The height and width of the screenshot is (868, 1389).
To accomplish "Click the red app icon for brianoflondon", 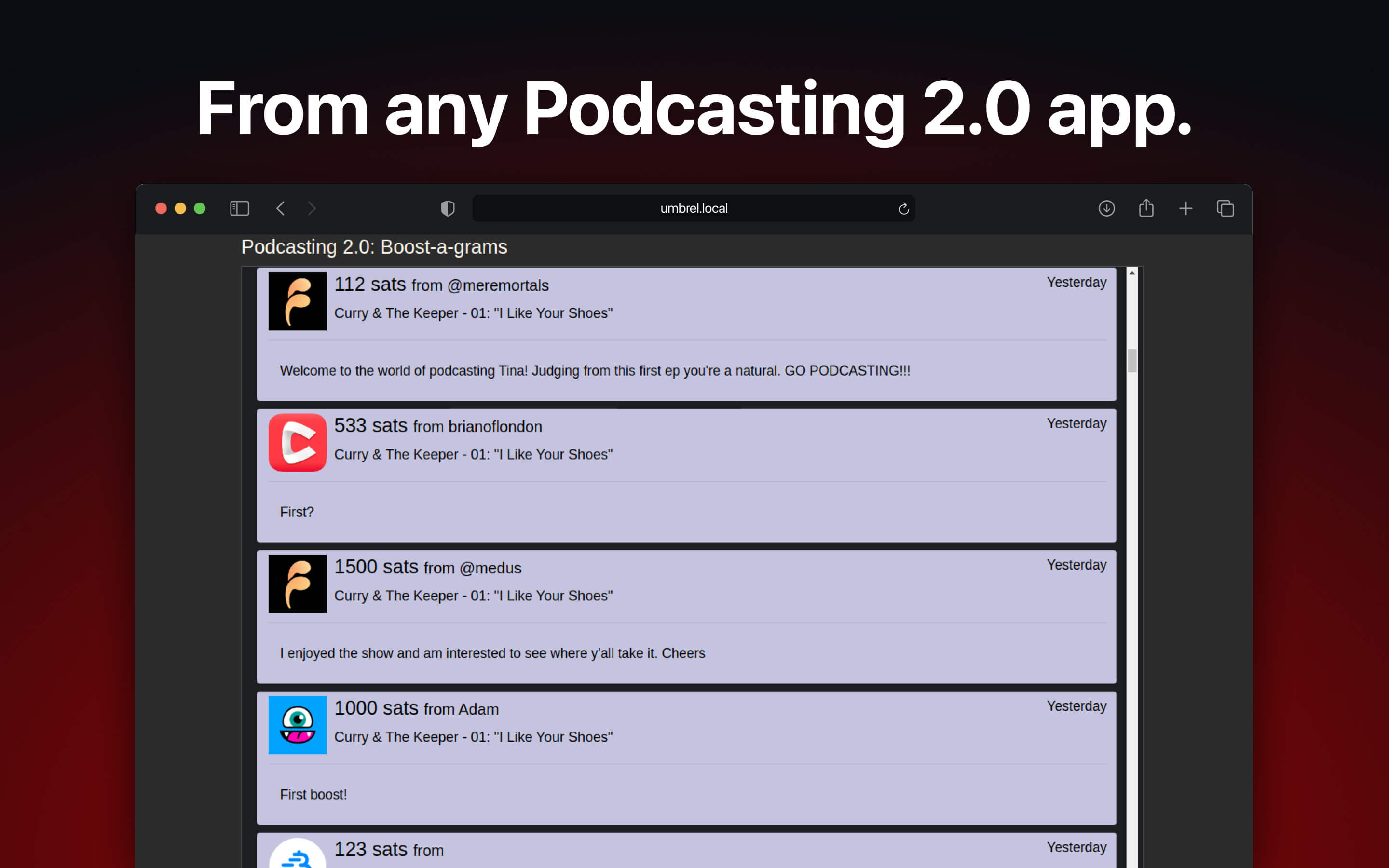I will coord(297,443).
